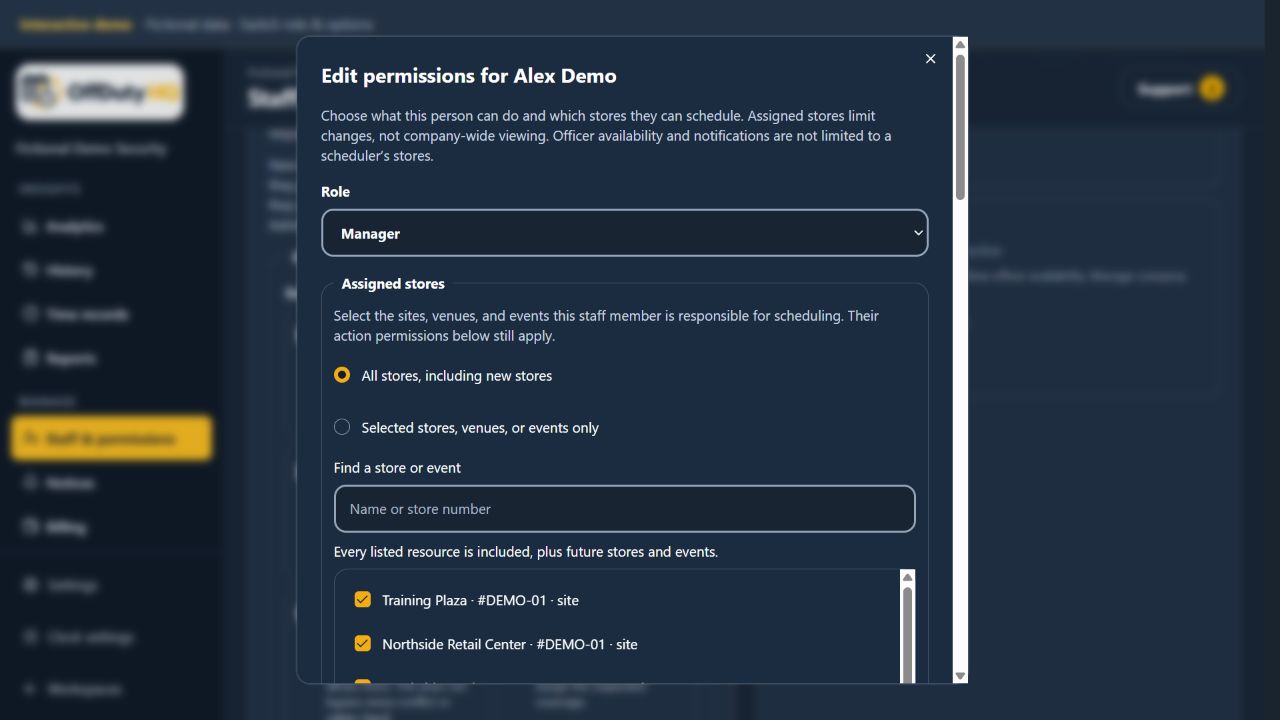The width and height of the screenshot is (1280, 720).
Task: Open the Role dropdown showing Manager
Action: click(625, 233)
